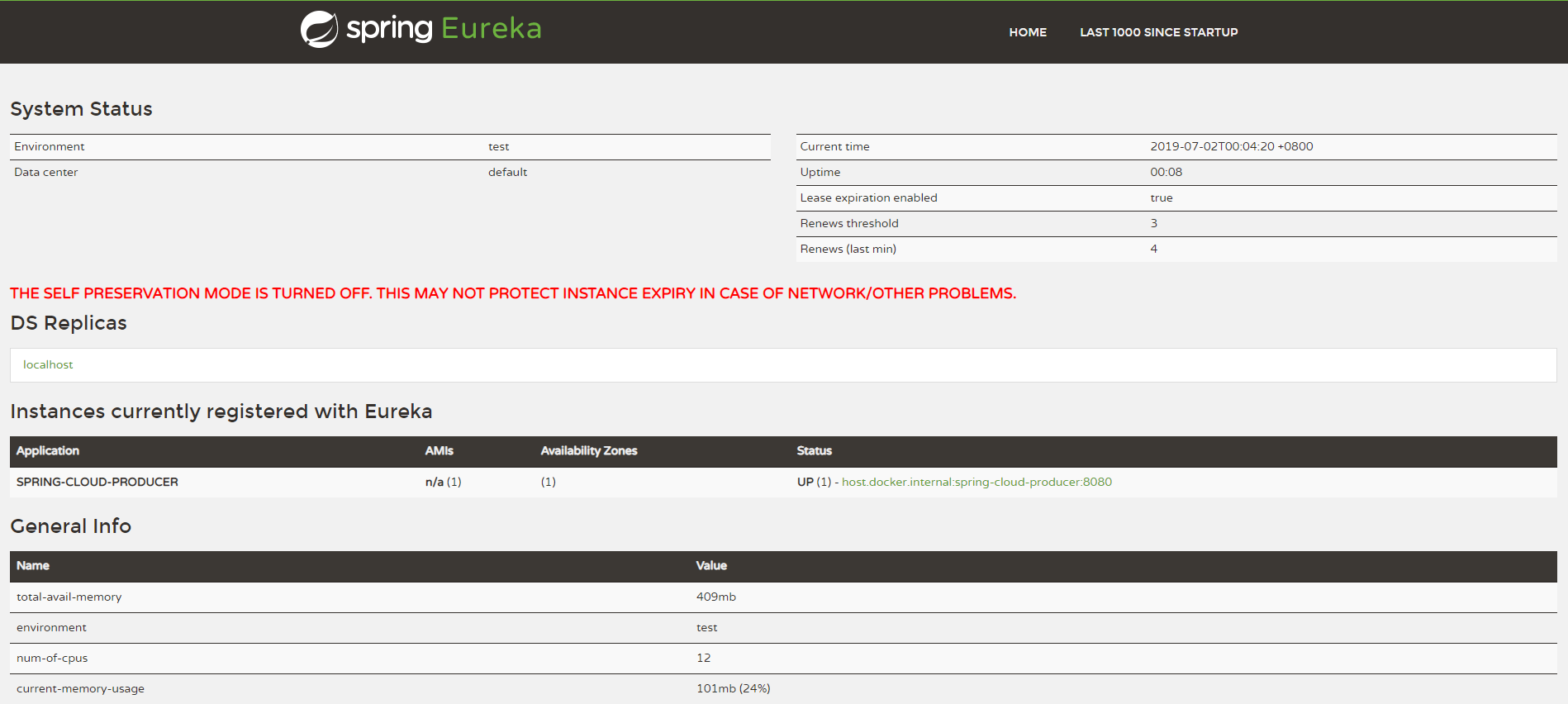Click the environment row name in General Info

(x=51, y=627)
